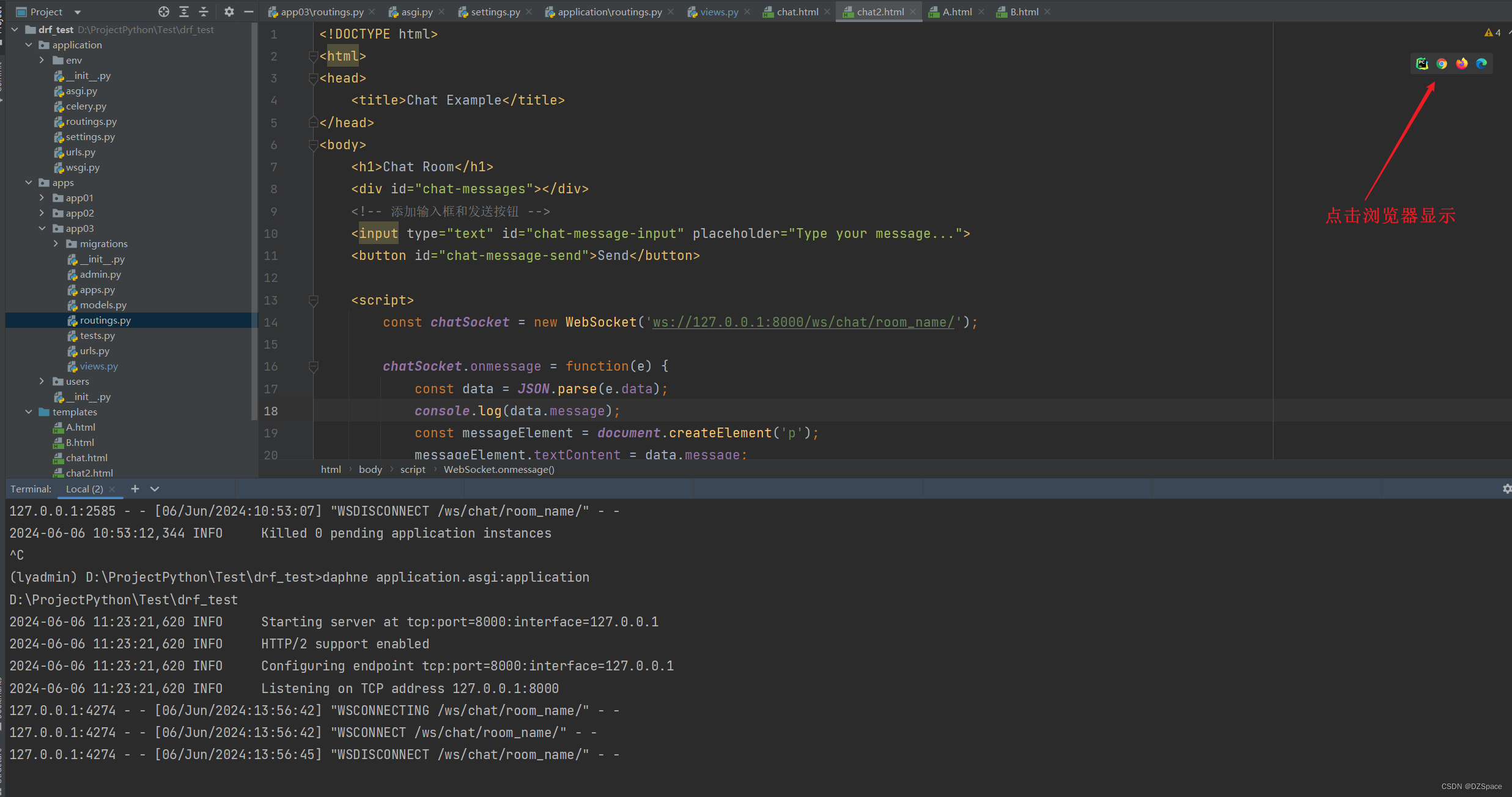Click Select Opened File crosshair in Project panel

(163, 11)
